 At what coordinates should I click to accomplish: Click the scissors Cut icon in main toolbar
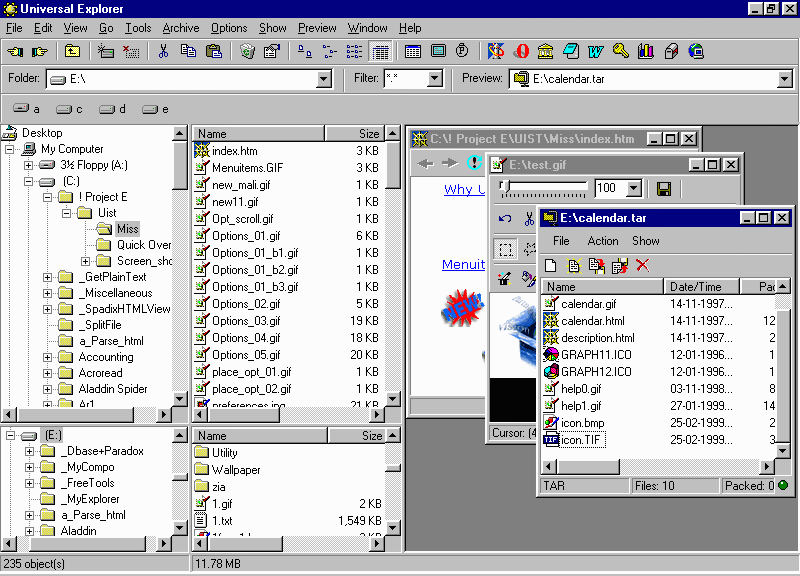(x=163, y=51)
